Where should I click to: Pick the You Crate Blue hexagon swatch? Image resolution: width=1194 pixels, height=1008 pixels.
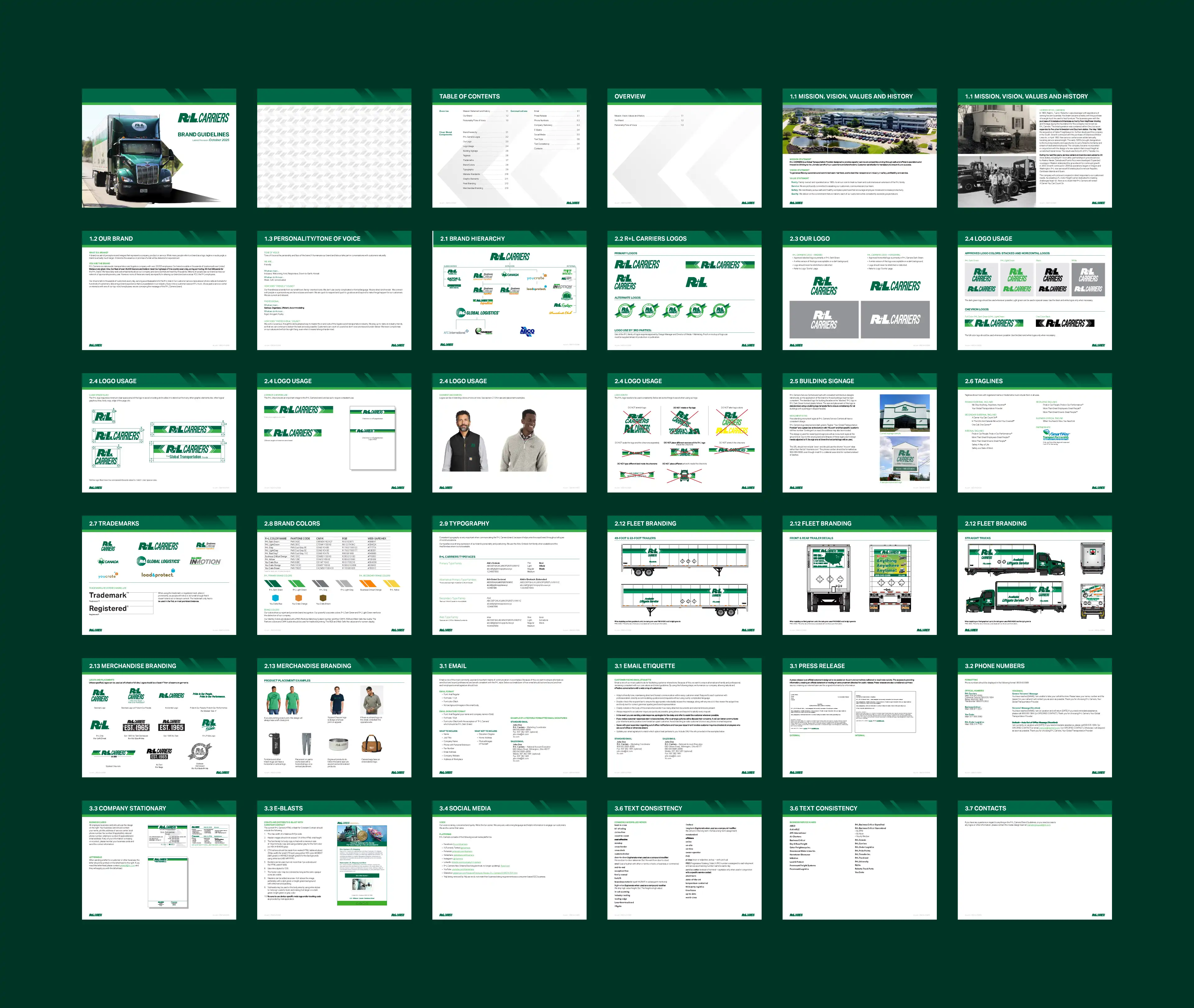point(276,598)
